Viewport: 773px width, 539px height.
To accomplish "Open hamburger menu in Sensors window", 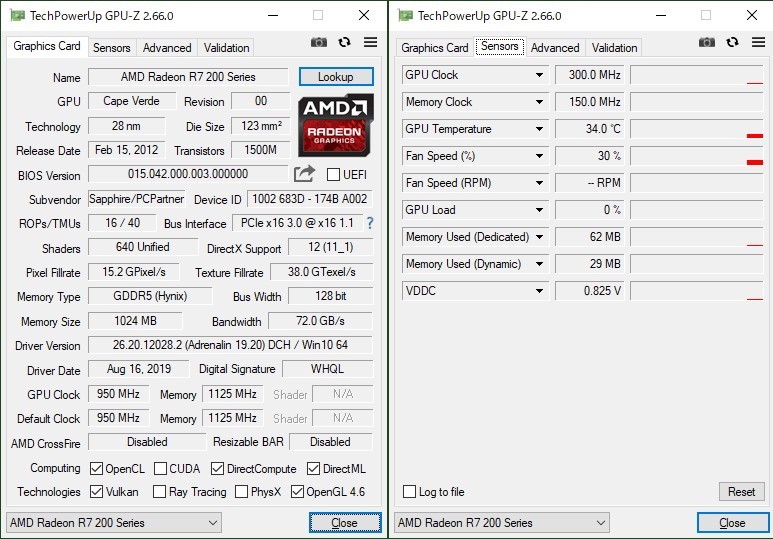I will tap(758, 42).
